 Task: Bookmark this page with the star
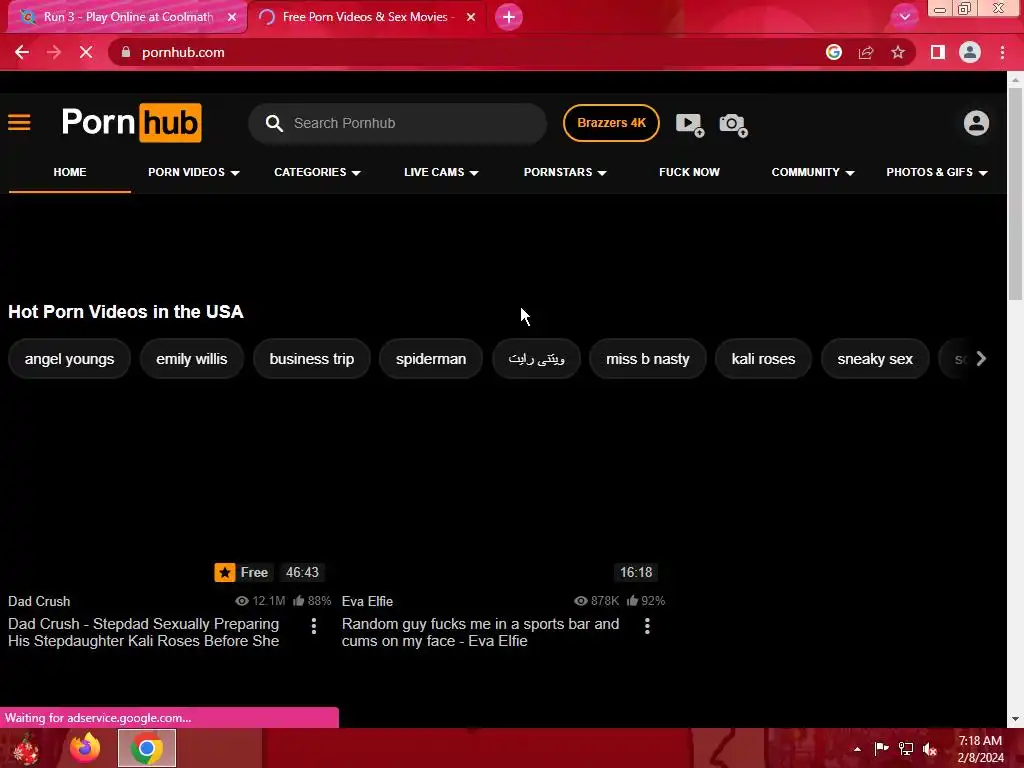click(898, 52)
